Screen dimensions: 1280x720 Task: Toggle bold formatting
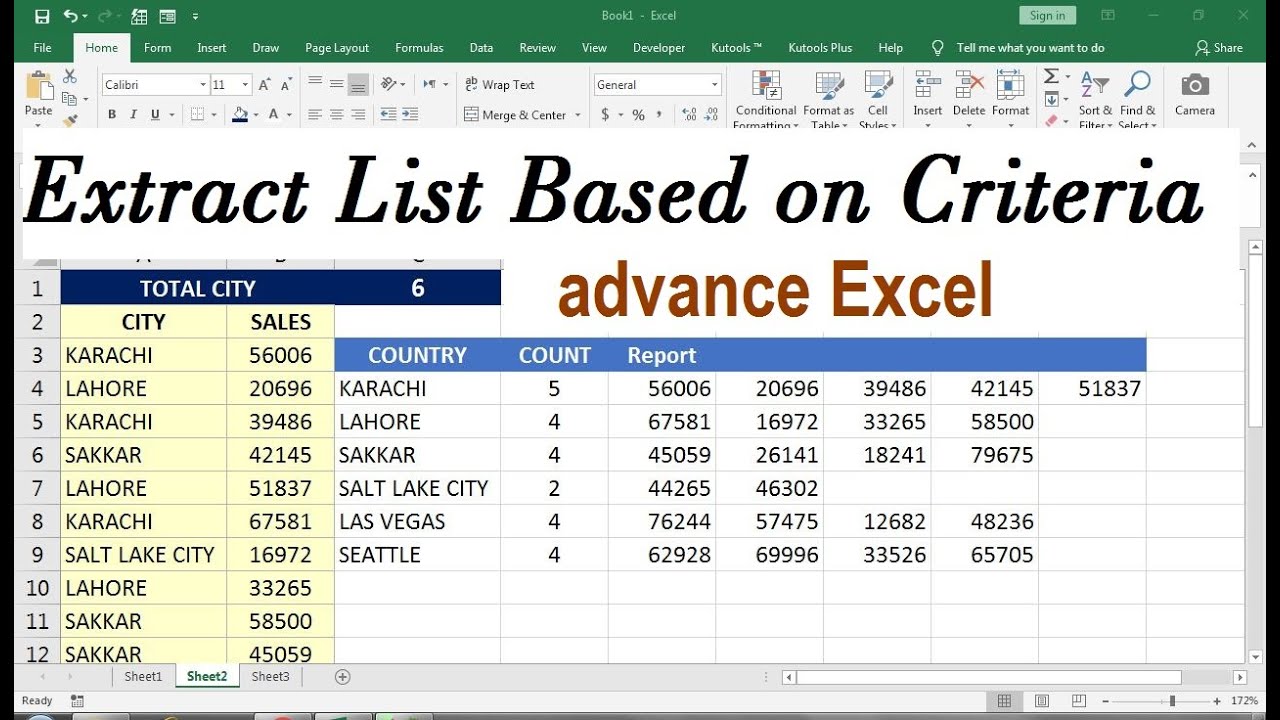click(112, 115)
